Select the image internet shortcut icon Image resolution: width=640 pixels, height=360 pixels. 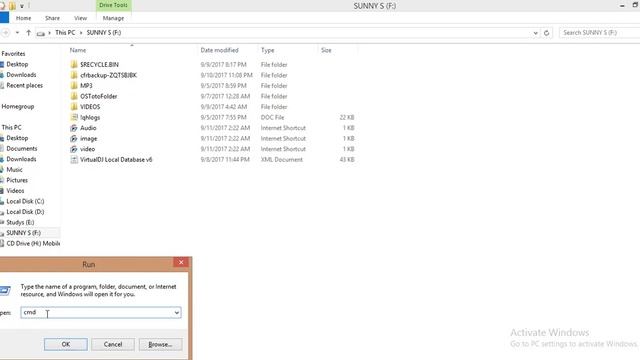[74, 139]
